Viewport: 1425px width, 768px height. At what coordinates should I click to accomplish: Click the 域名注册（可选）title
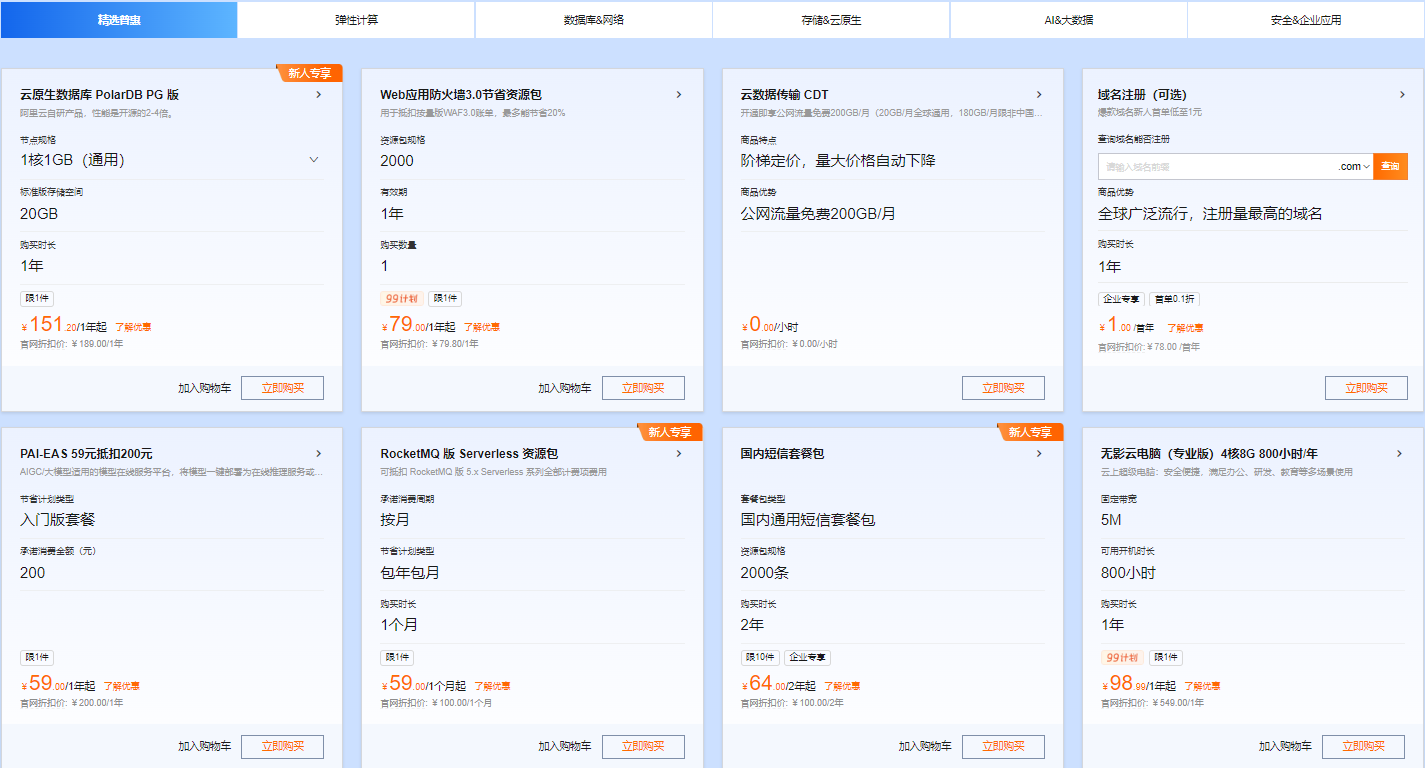1142,95
